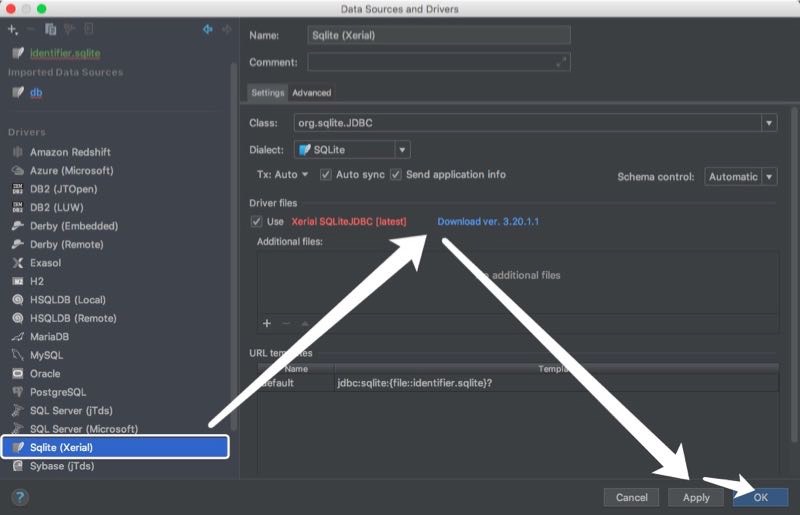Click the Xerial SQLiteJDBC [latest] link
Screen dimensions: 800x515
349,222
